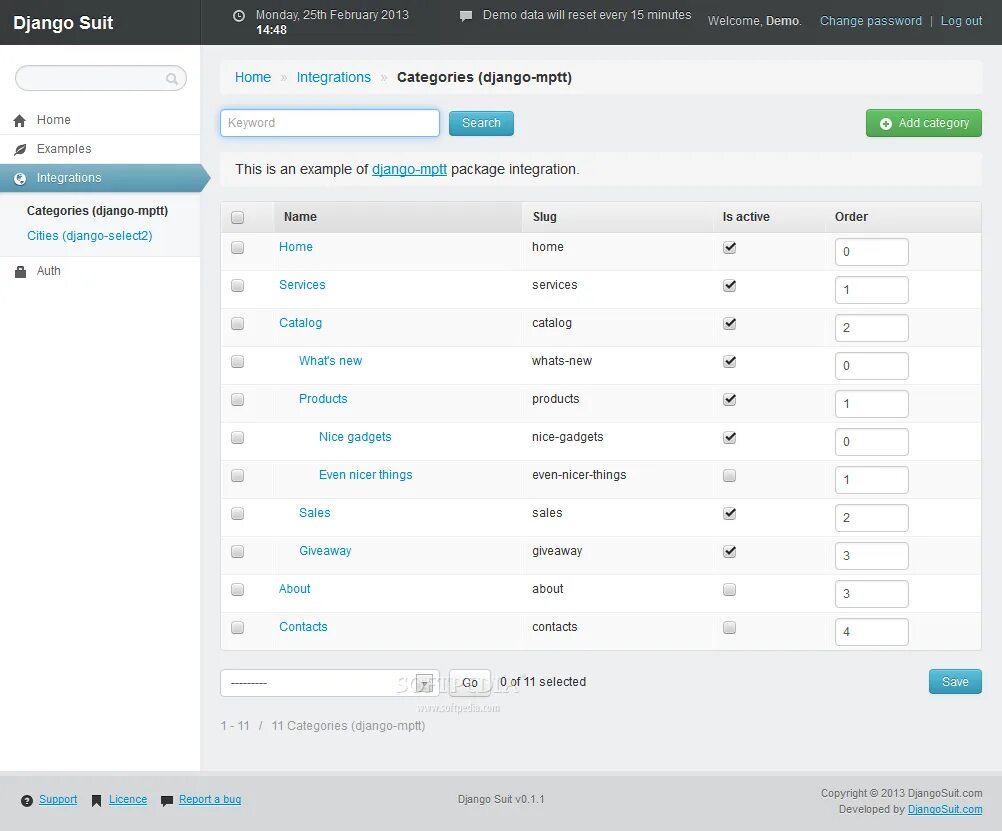Click the Save button
The image size is (1002, 831).
[x=955, y=681]
